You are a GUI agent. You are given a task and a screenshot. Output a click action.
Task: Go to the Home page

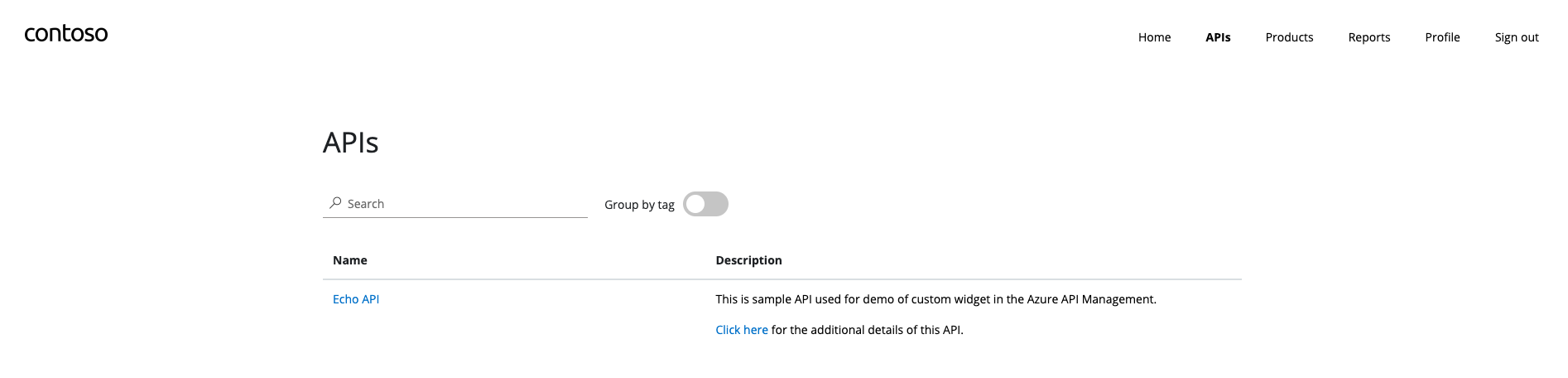coord(1154,37)
